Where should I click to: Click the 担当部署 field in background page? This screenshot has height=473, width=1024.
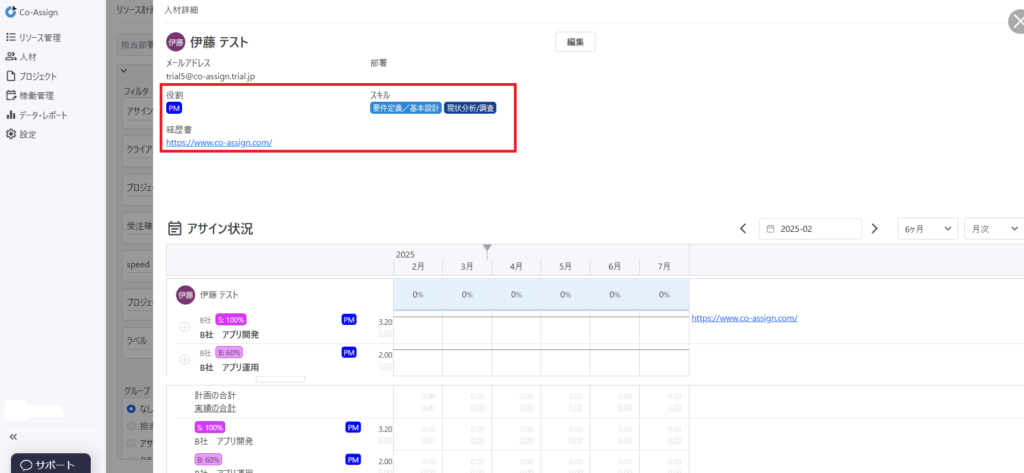point(136,45)
